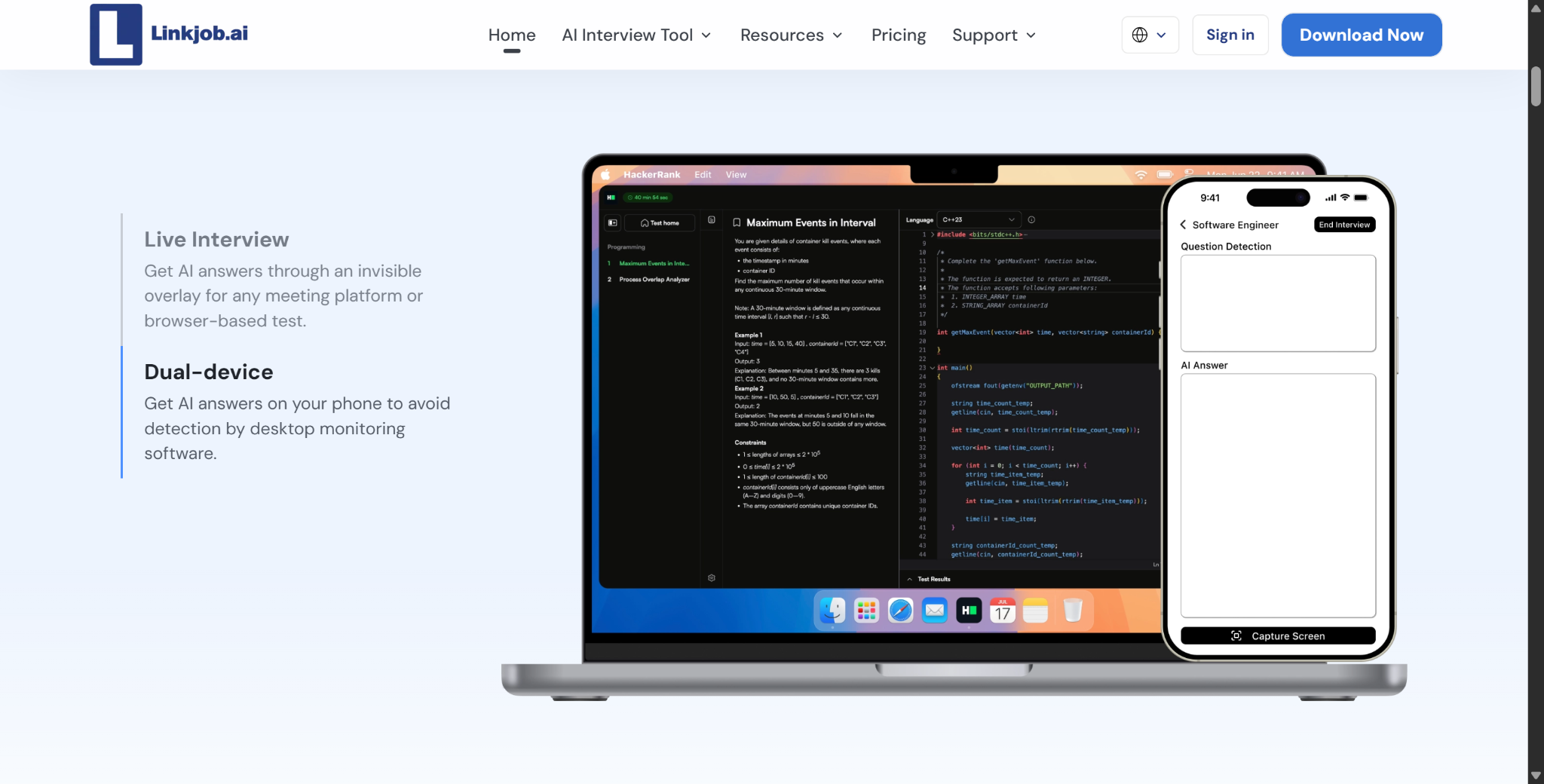This screenshot has height=784, width=1544.
Task: Click the Trash icon in the dock
Action: (x=1073, y=611)
